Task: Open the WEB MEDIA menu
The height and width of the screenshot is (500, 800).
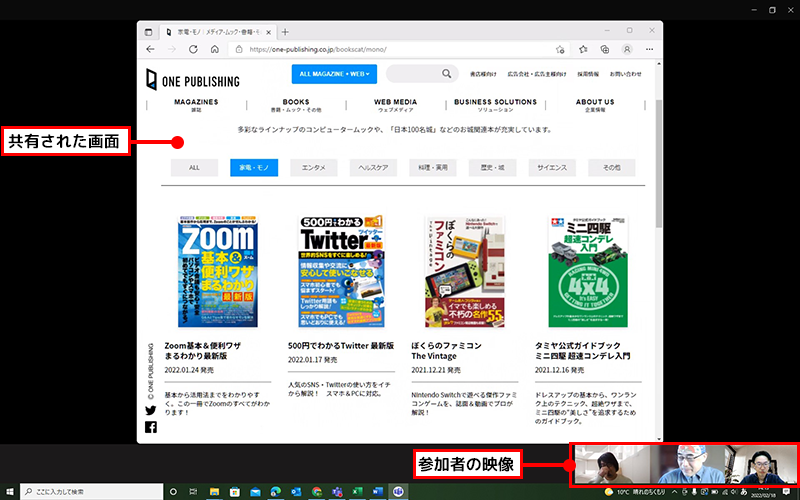Action: pyautogui.click(x=395, y=105)
